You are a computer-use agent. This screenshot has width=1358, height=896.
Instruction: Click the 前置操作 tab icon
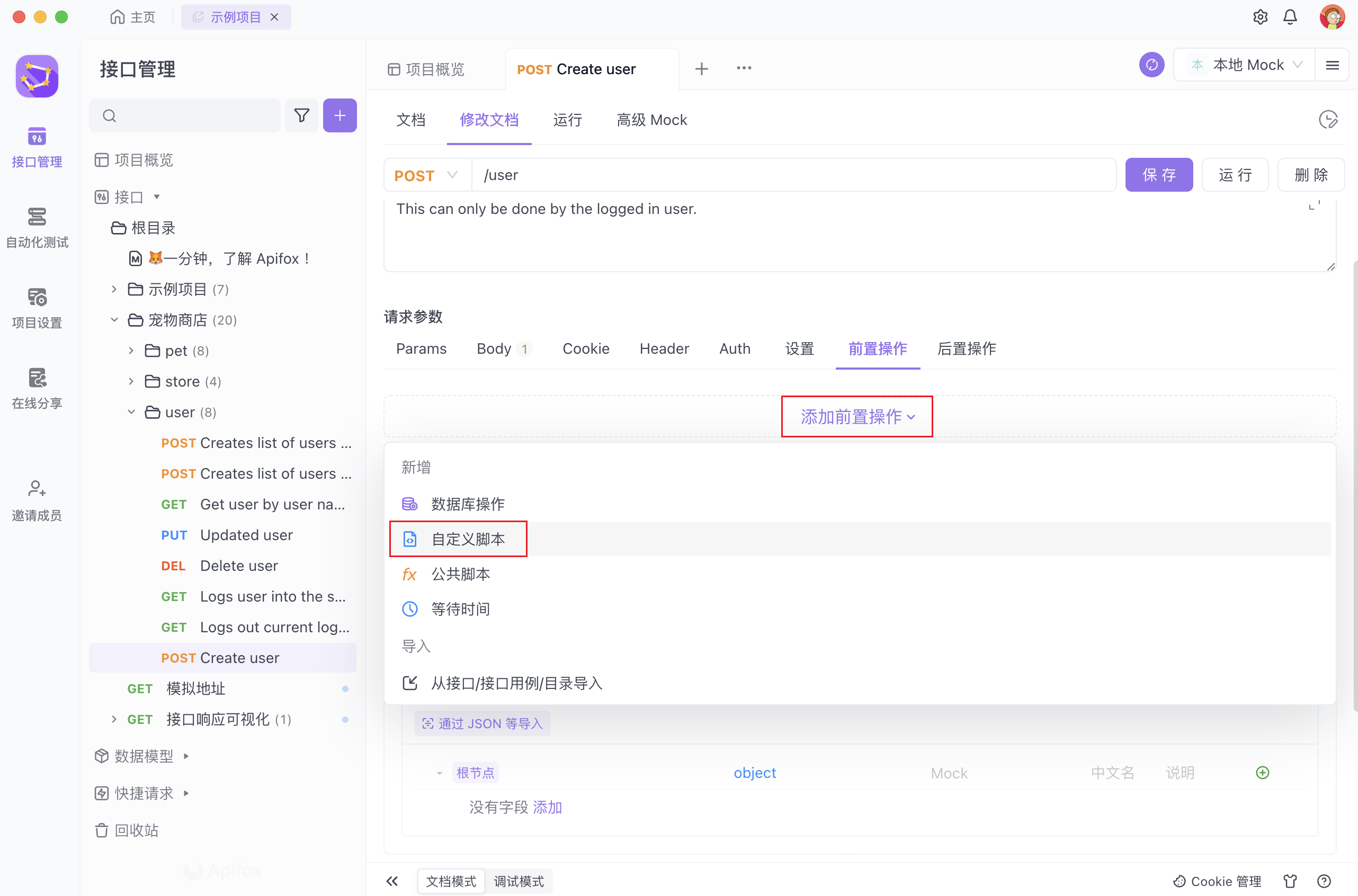pos(878,348)
